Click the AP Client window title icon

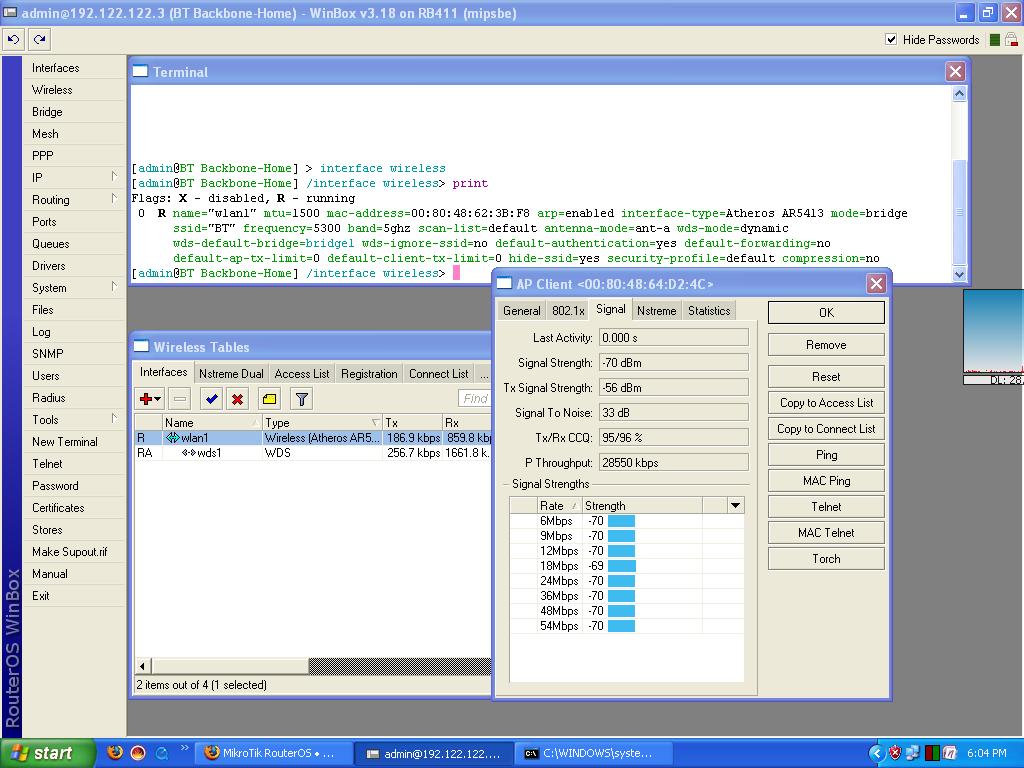point(504,283)
